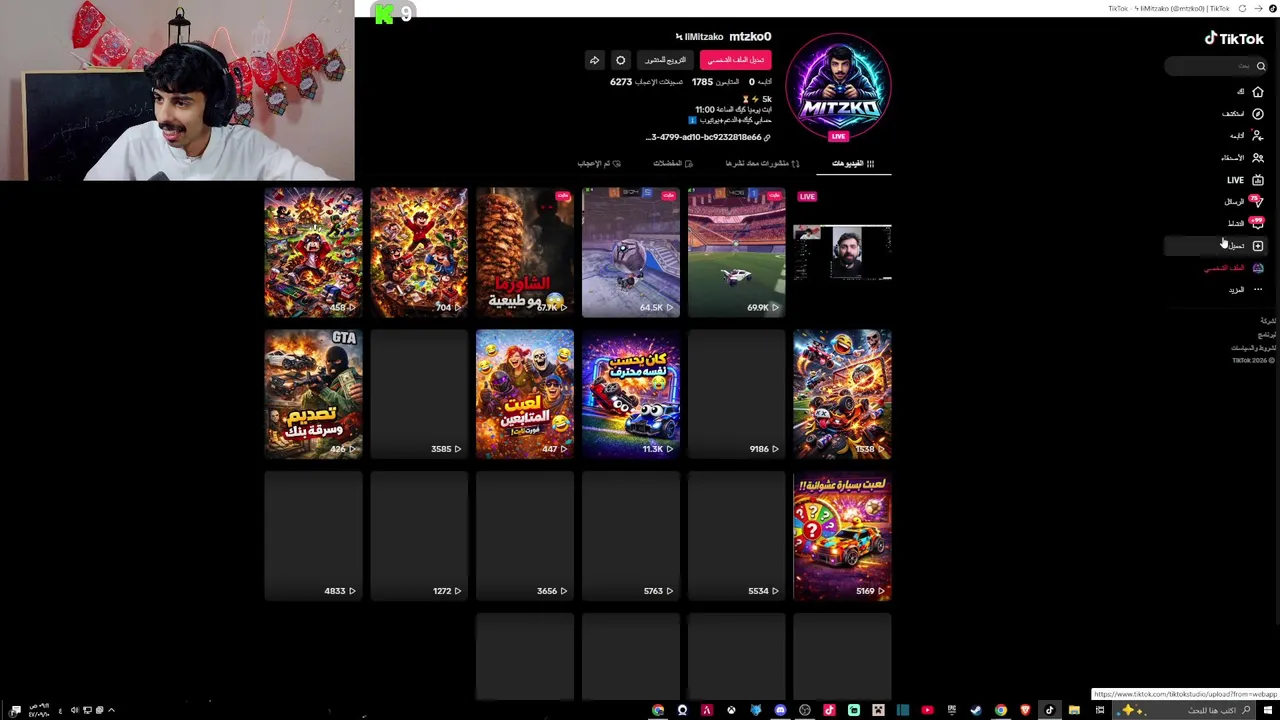Select the Videos tab
Screen dimensions: 1280x720
[x=852, y=163]
